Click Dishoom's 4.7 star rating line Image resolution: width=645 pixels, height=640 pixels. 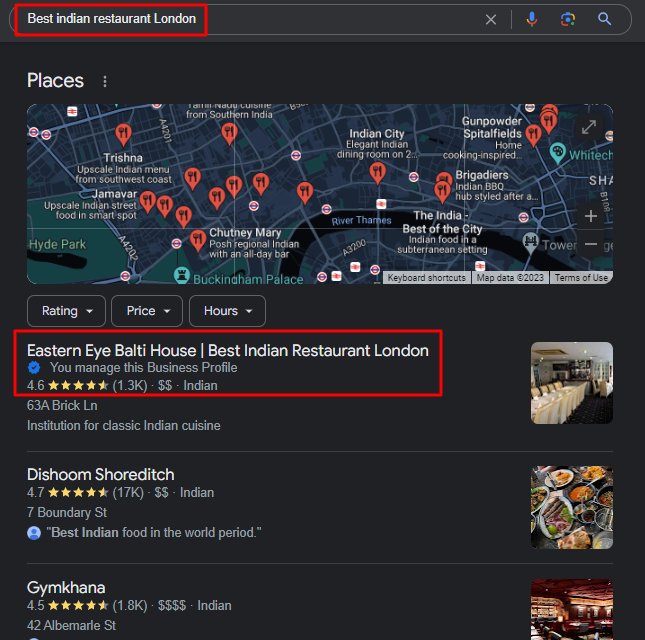click(x=120, y=493)
